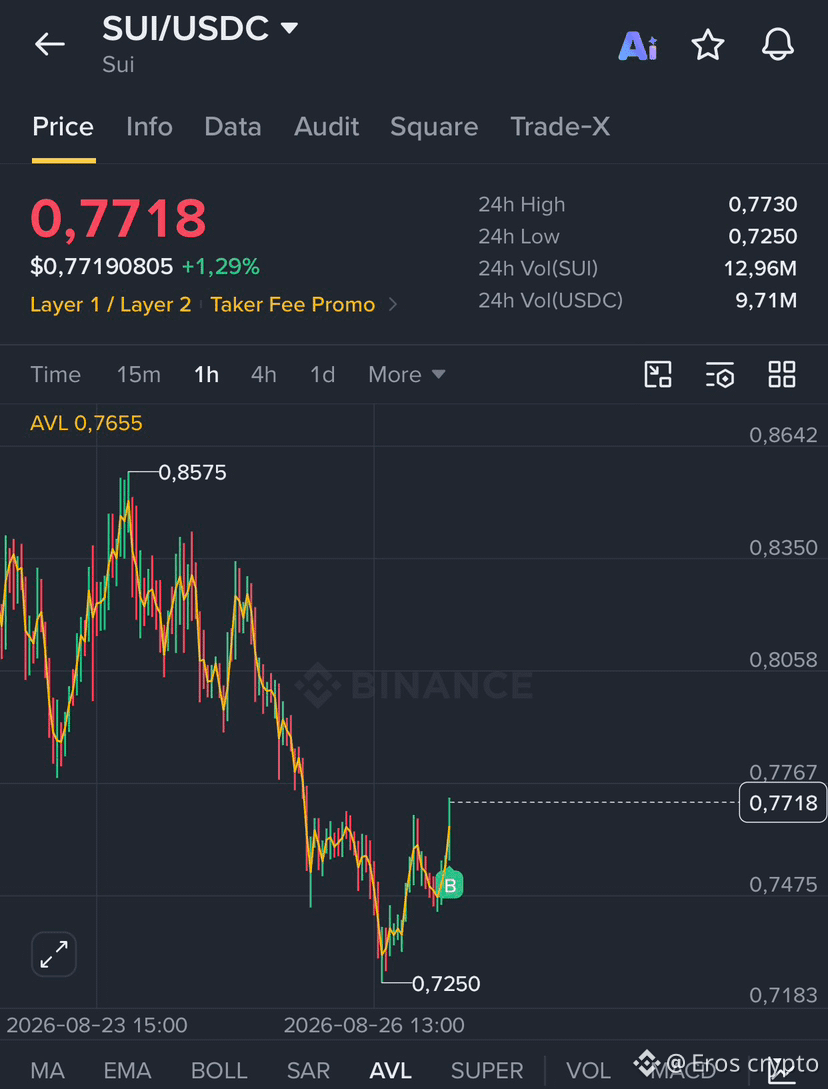This screenshot has width=828, height=1089.
Task: Toggle the BOLL indicator
Action: click(x=219, y=1070)
